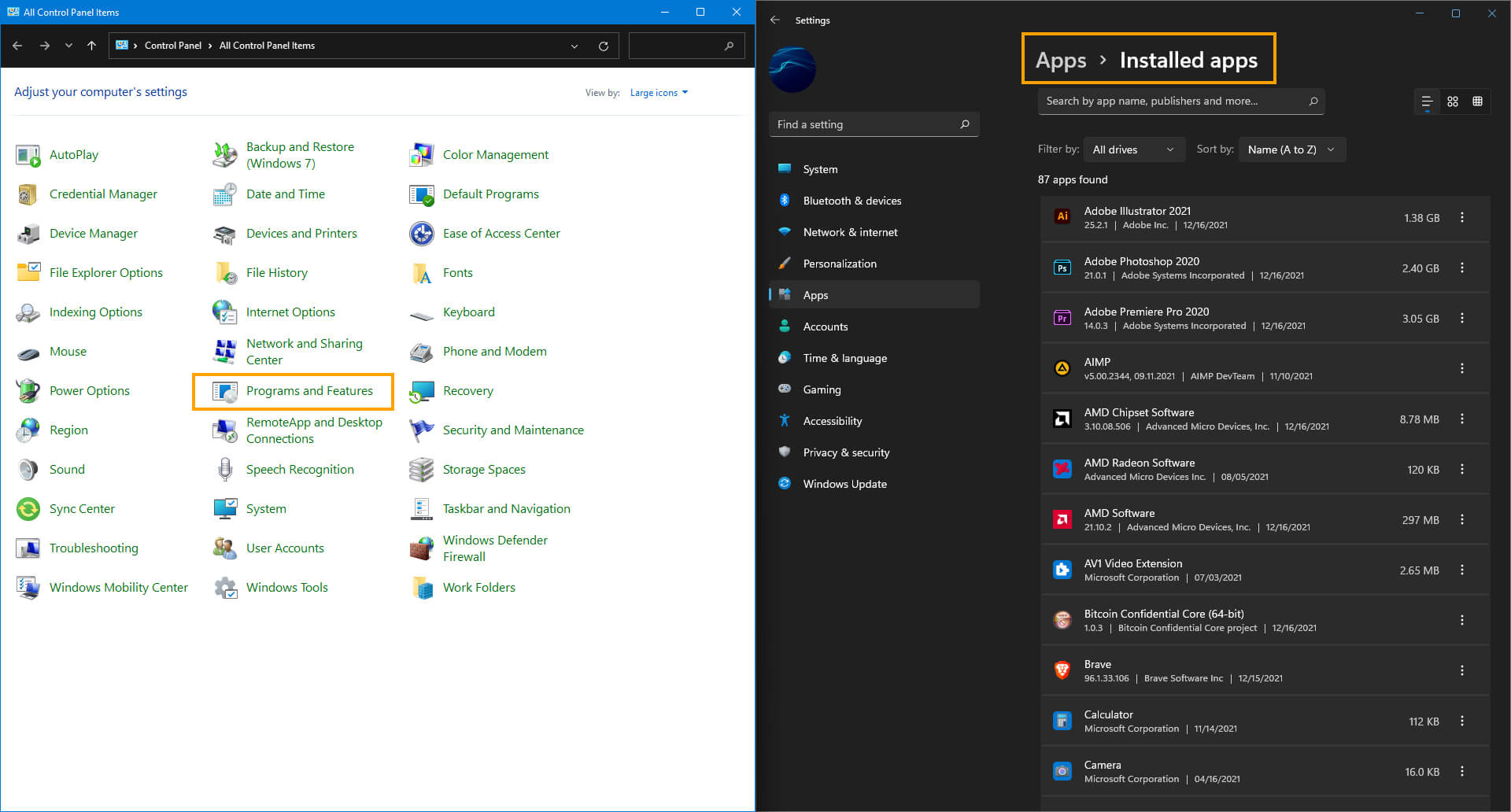The height and width of the screenshot is (812, 1511).
Task: Open Gaming in Settings sidebar
Action: point(874,389)
